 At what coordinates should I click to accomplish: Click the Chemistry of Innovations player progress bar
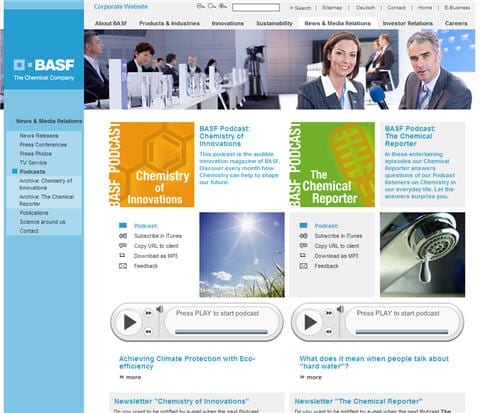[x=221, y=332]
